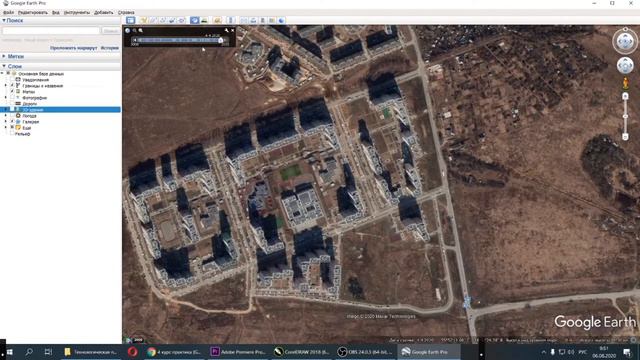Open the Инструменты menu
Viewport: 640px width, 360px height.
coord(77,13)
